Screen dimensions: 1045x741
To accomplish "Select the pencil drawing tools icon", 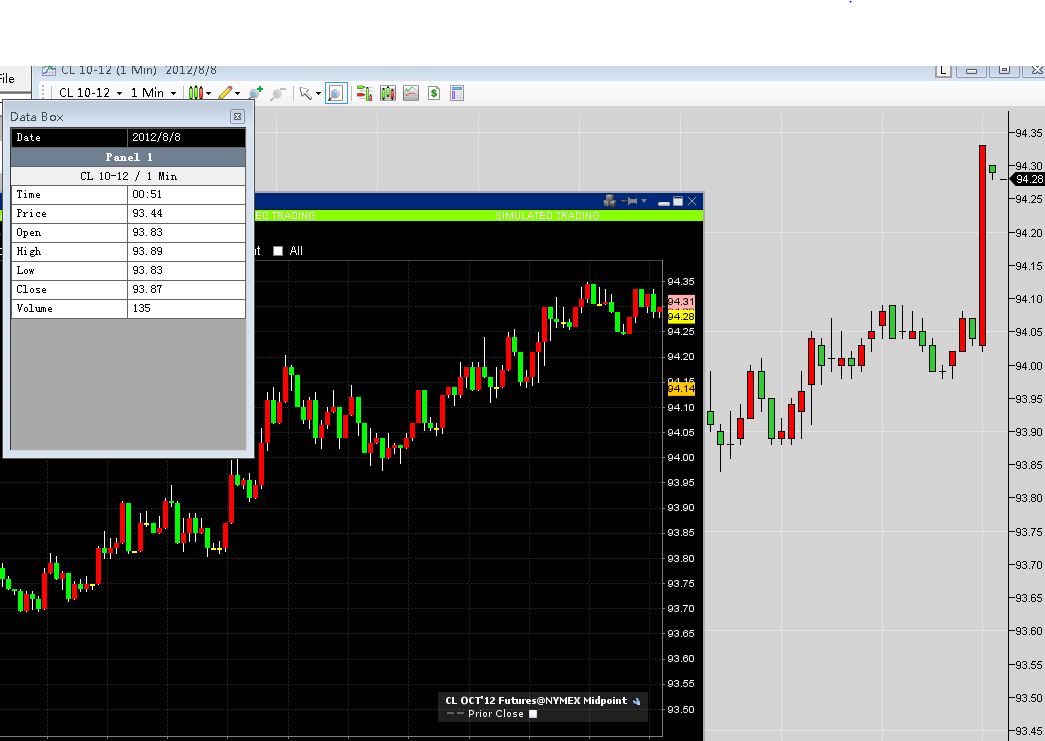I will [225, 93].
